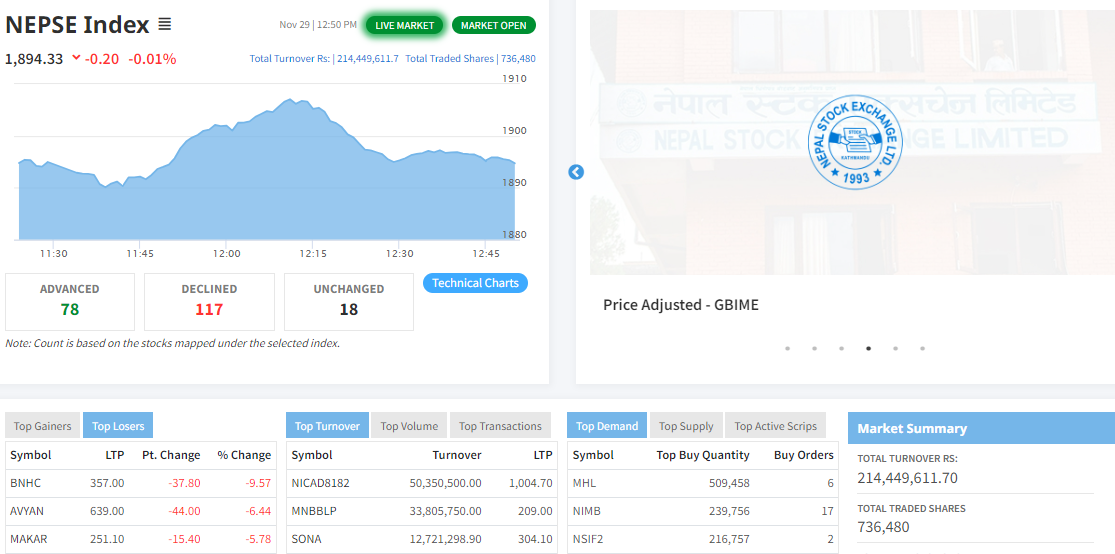Click the % Change column header
Viewport: 1115px width, 554px height.
[246, 455]
